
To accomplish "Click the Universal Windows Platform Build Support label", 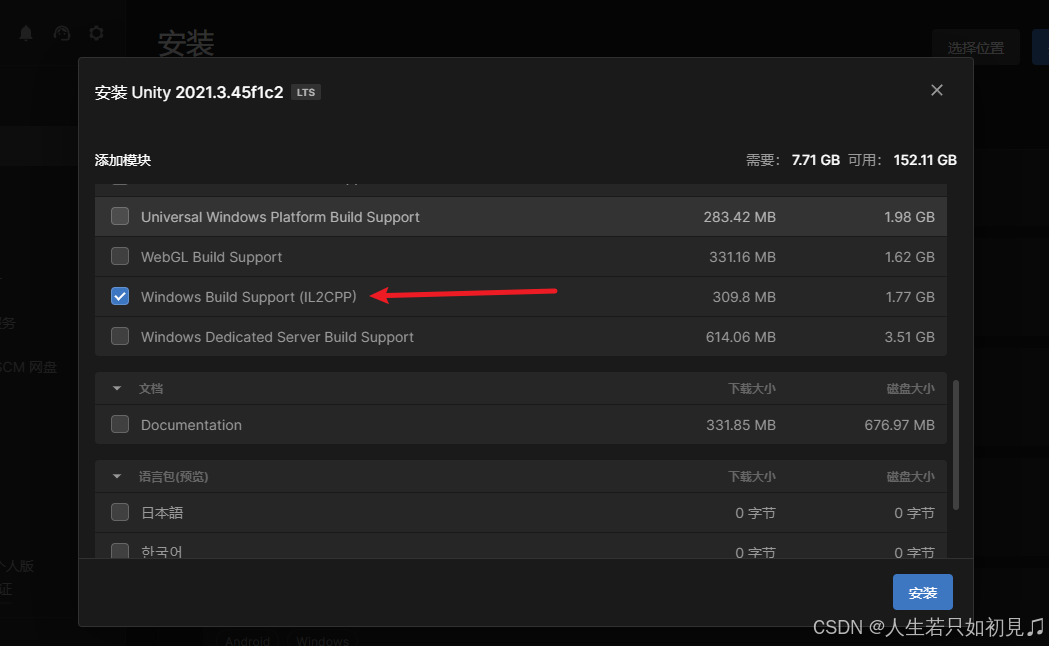I will pos(280,217).
